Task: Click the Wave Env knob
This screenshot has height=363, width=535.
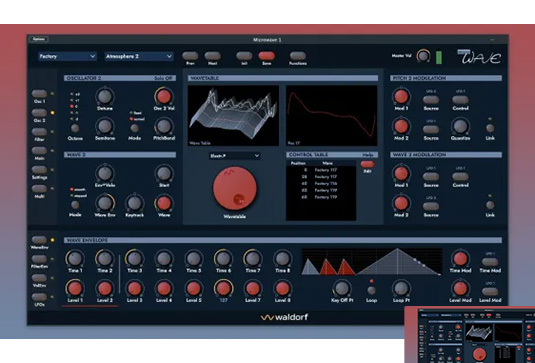Action: (x=105, y=203)
